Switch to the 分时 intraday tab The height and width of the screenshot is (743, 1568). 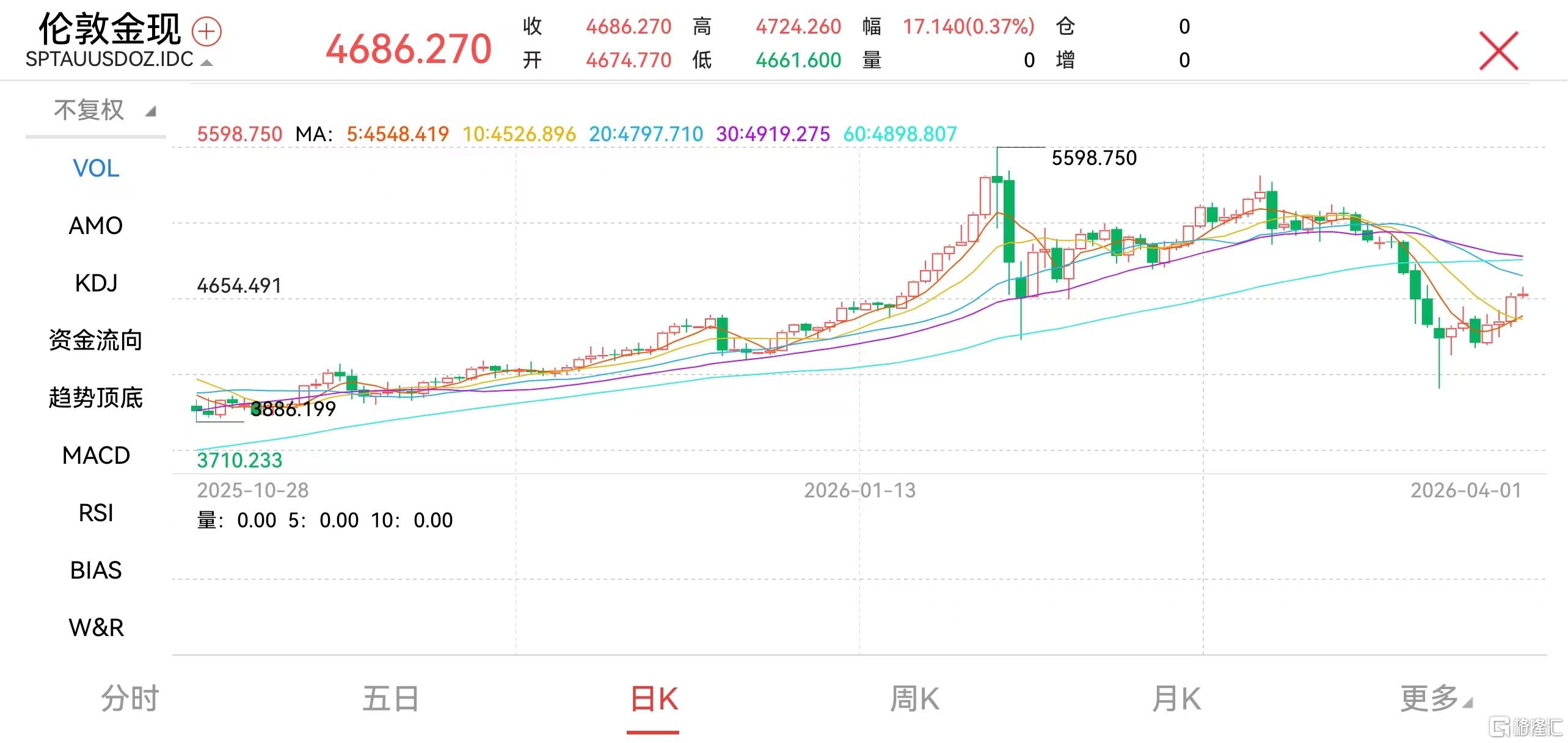coord(128,697)
